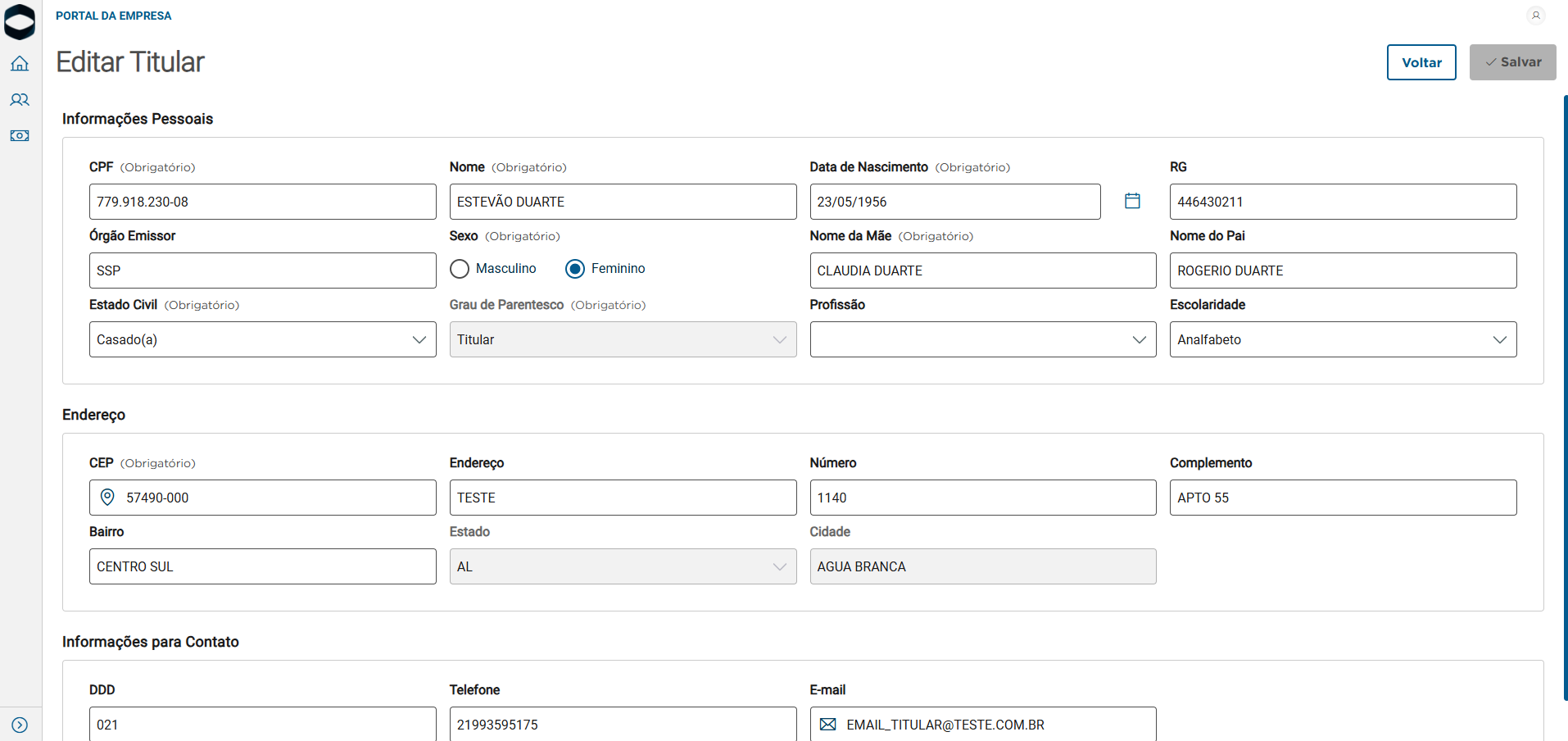Image resolution: width=1568 pixels, height=741 pixels.
Task: Open the users group sidebar icon
Action: (20, 100)
